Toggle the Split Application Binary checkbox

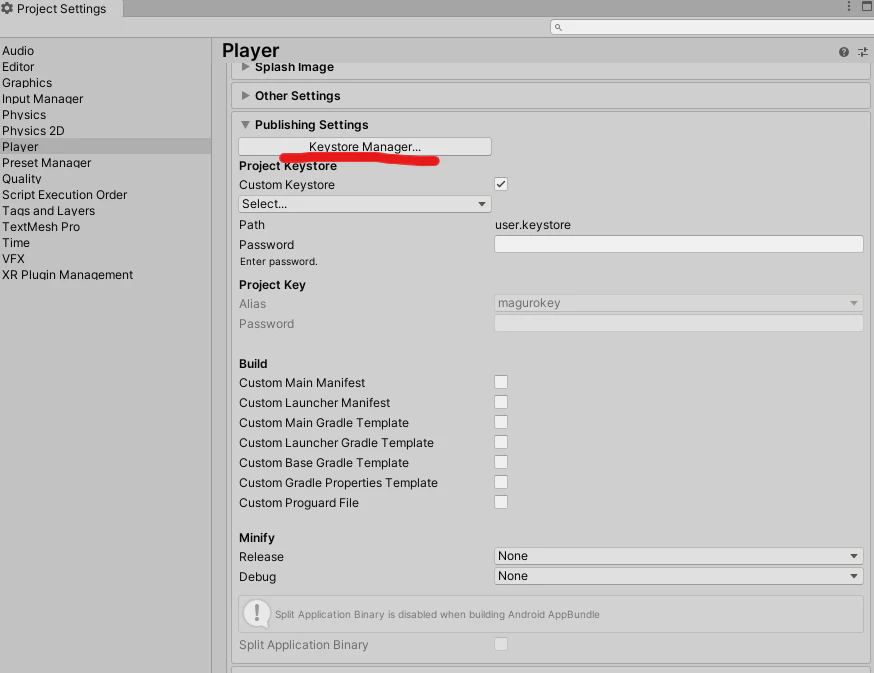(x=501, y=645)
